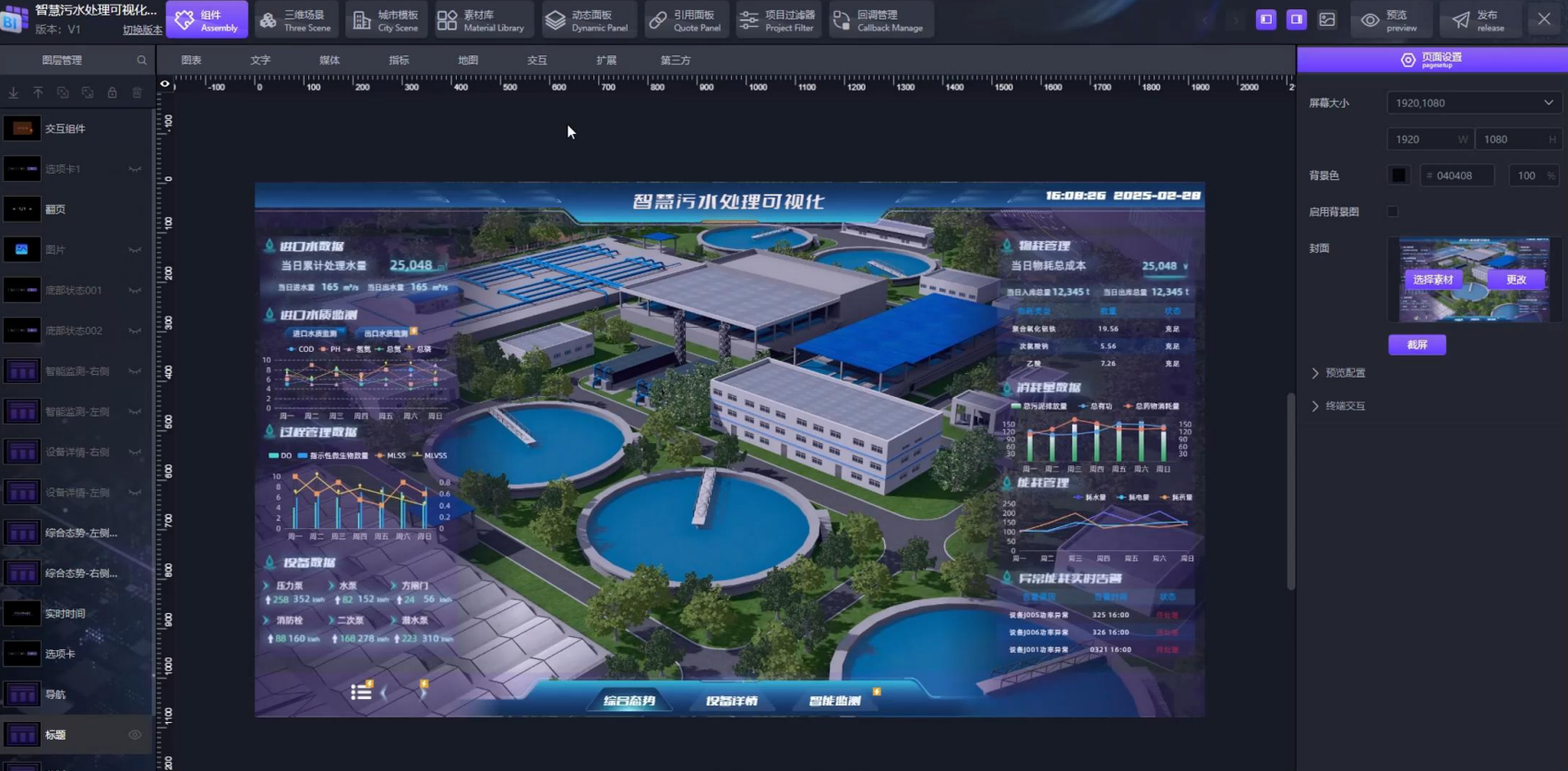This screenshot has height=771, width=1568.
Task: Click the image background icon in top bar
Action: [x=1327, y=19]
